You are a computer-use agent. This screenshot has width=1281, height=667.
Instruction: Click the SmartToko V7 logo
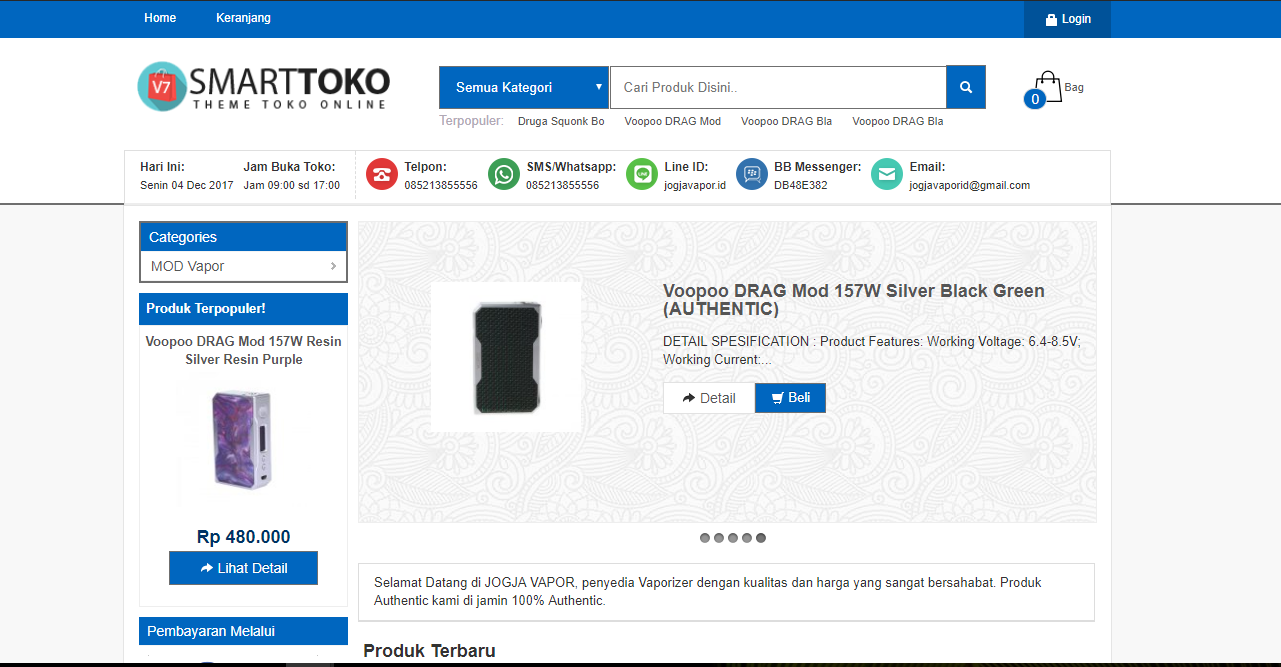coord(264,86)
